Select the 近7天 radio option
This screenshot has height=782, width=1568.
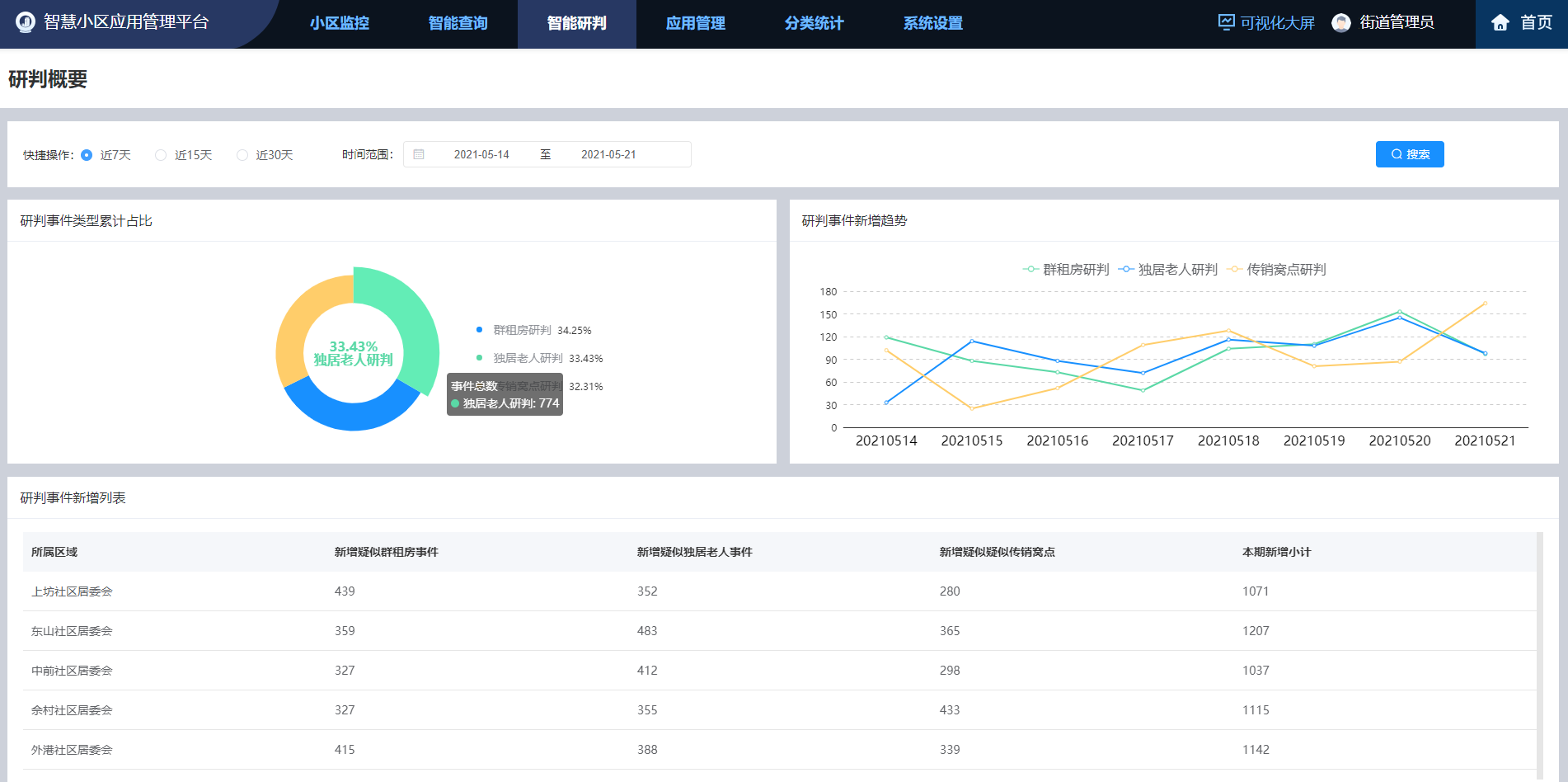tap(87, 155)
